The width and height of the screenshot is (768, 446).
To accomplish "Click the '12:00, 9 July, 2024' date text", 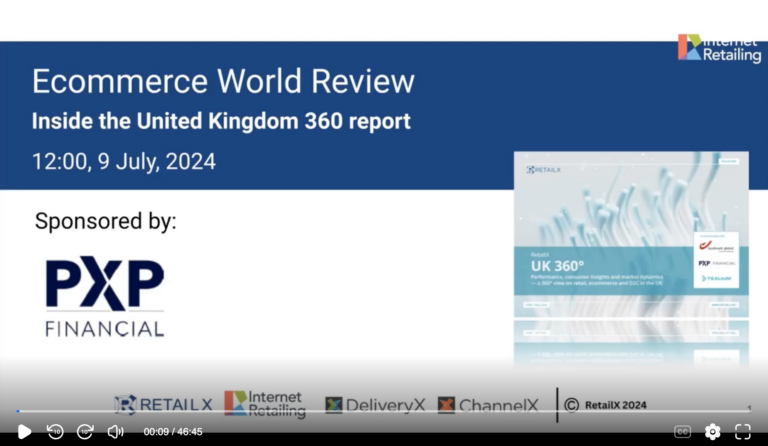I will click(x=124, y=162).
